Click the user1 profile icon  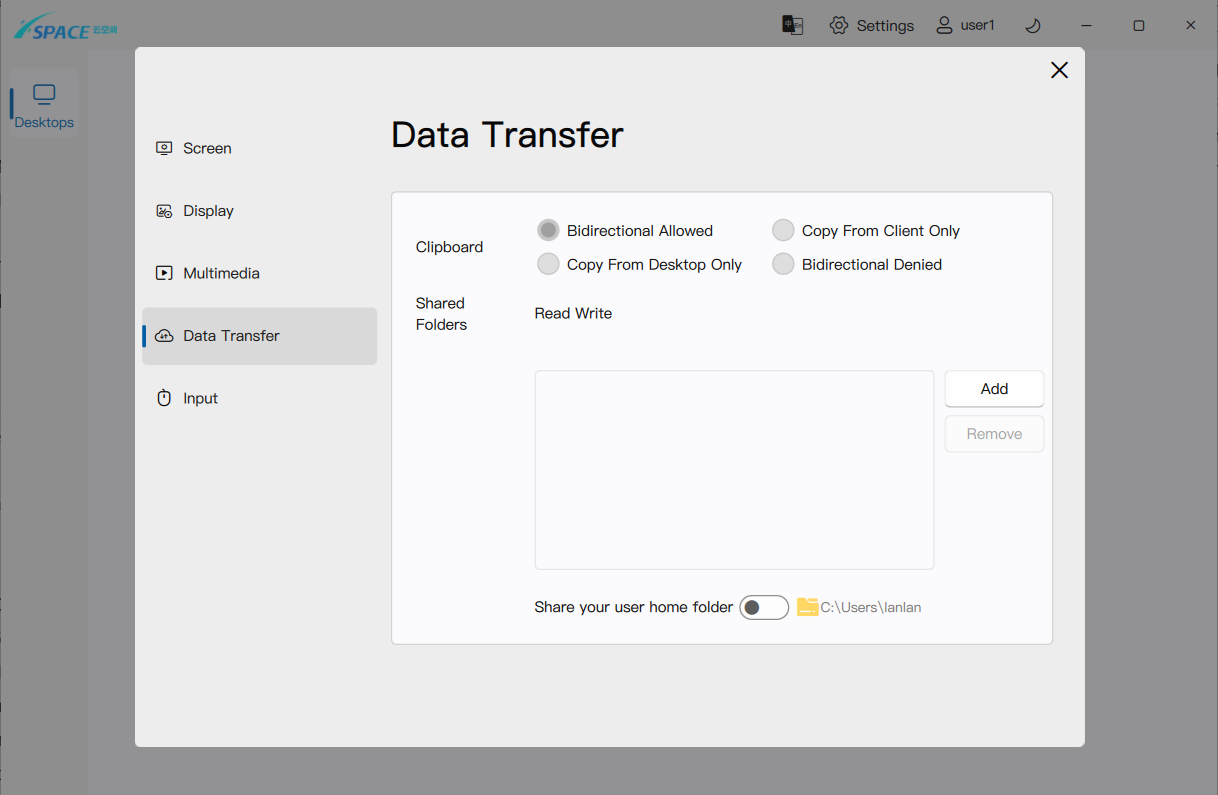coord(943,25)
